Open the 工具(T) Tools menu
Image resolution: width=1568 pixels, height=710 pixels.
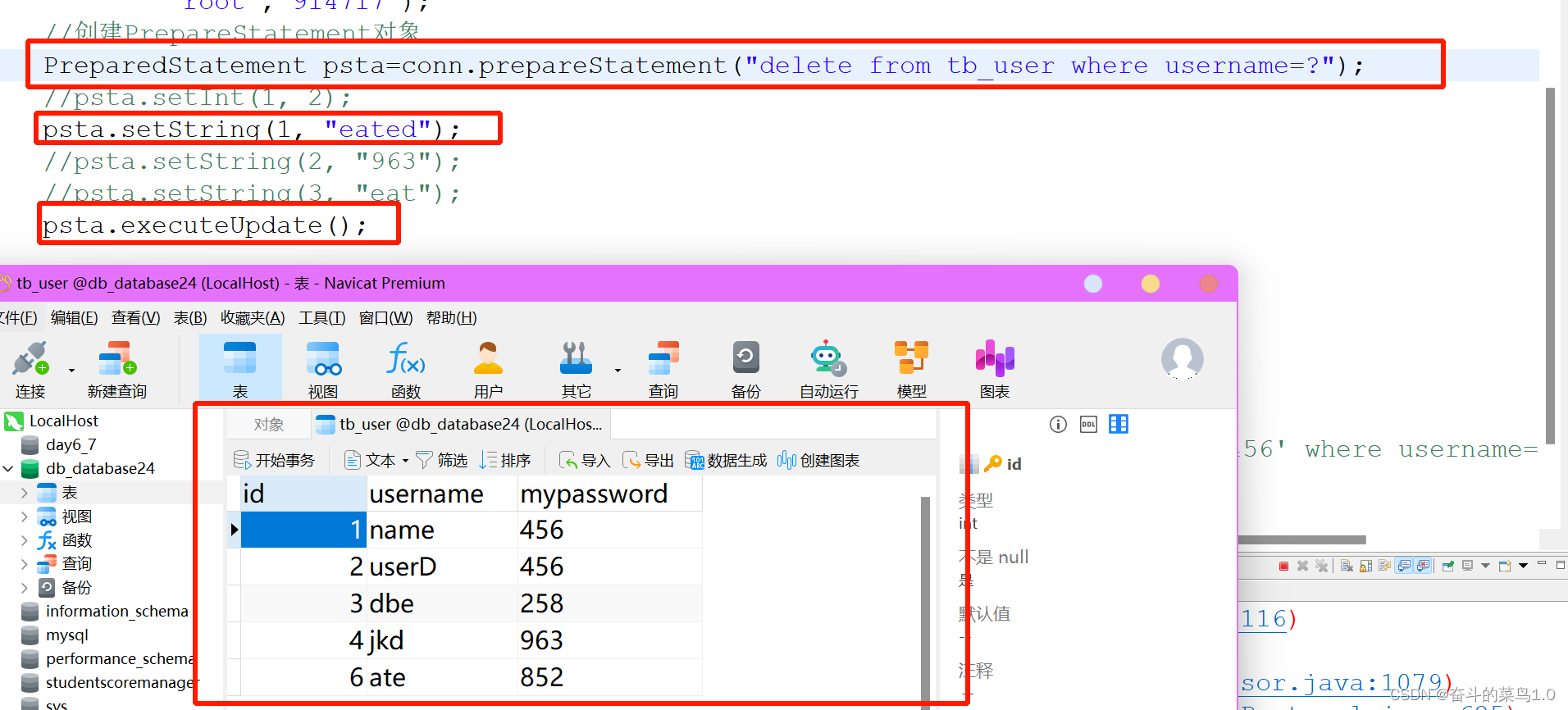coord(321,318)
